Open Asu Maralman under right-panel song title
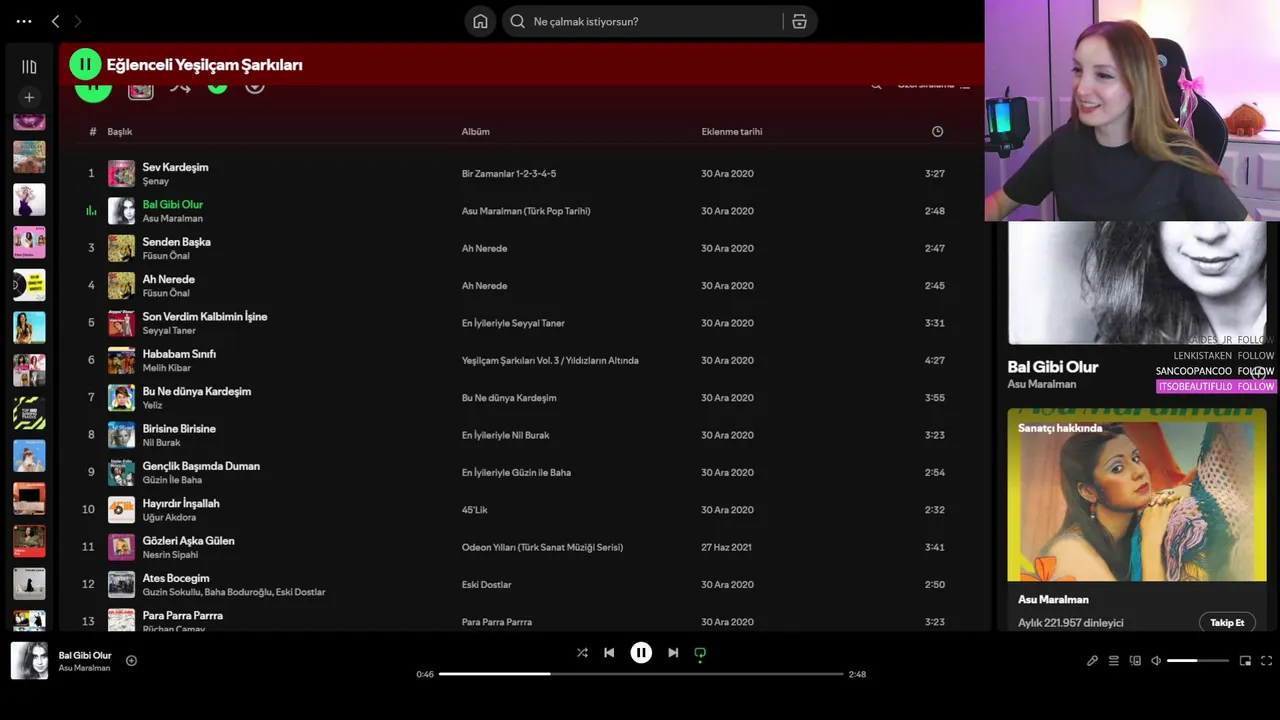The image size is (1280, 720). (1042, 384)
